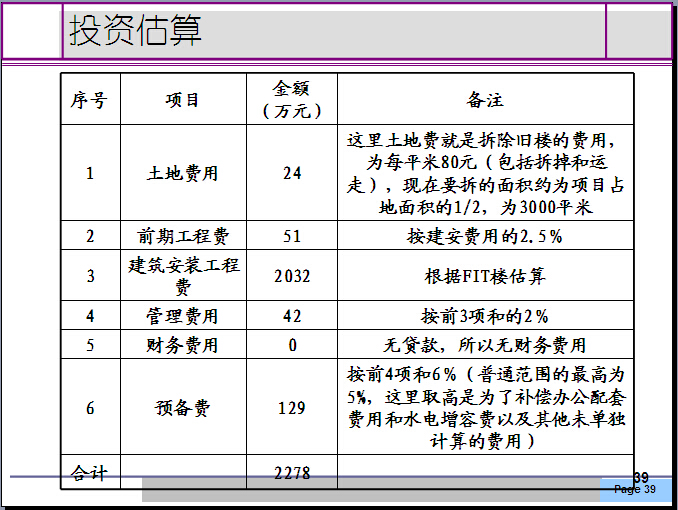Screen dimensions: 678x510
Task: Click the total amount 2278
Action: [x=292, y=473]
